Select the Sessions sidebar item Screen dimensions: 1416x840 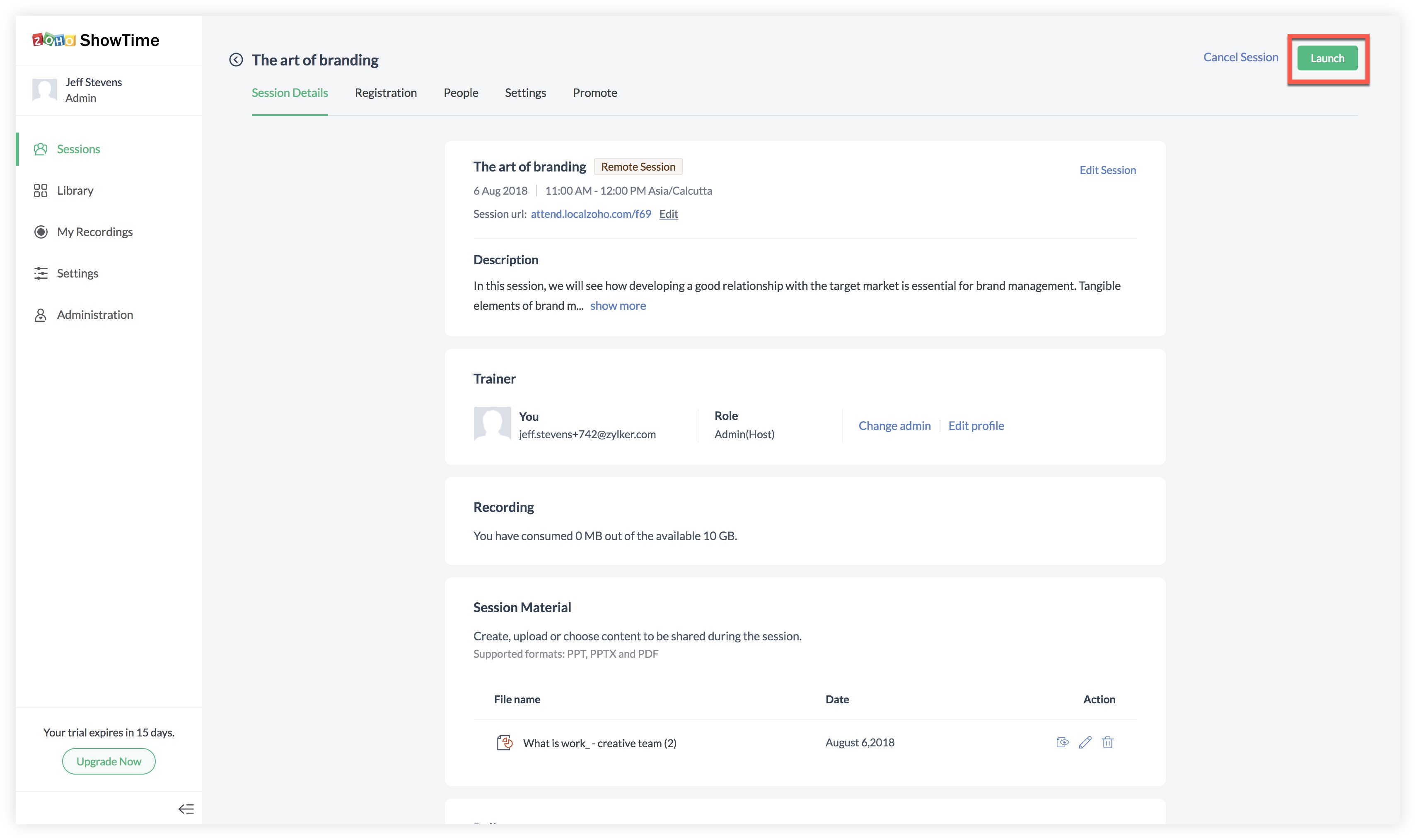coord(78,149)
